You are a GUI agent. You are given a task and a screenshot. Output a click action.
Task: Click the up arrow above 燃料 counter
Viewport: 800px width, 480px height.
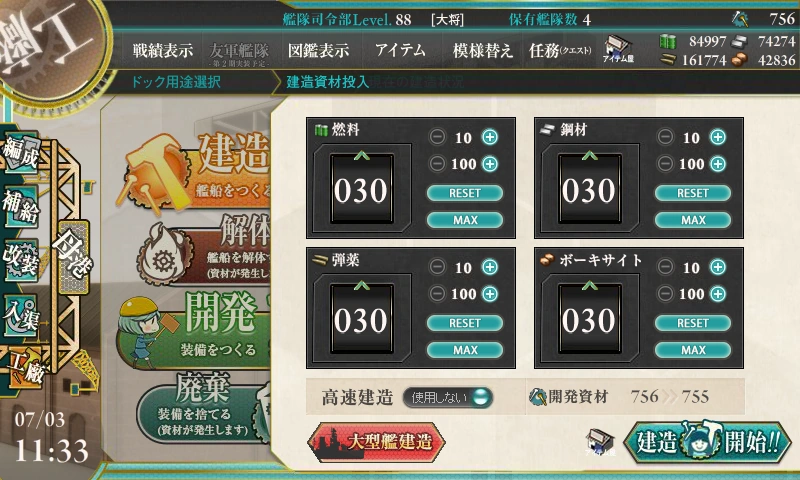(x=362, y=155)
